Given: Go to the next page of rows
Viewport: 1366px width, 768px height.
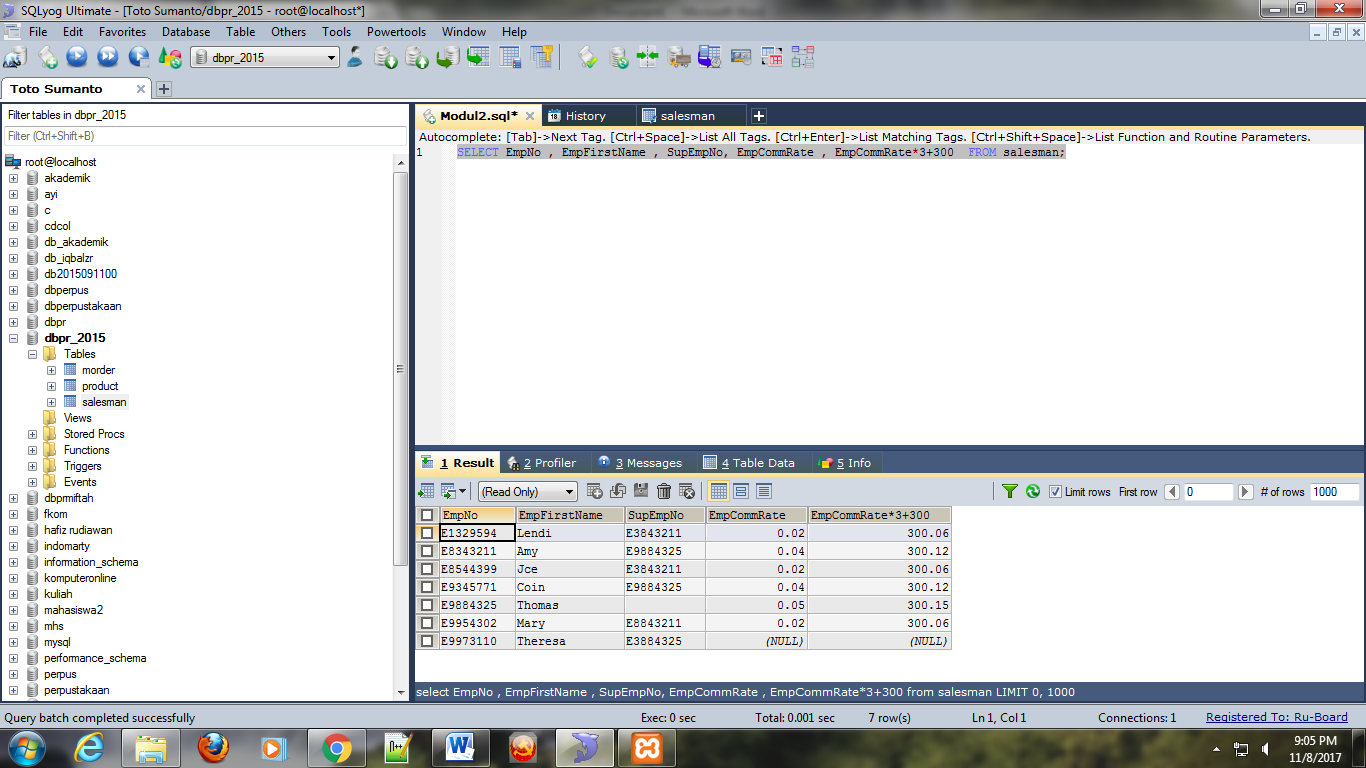Looking at the screenshot, I should tap(1246, 492).
